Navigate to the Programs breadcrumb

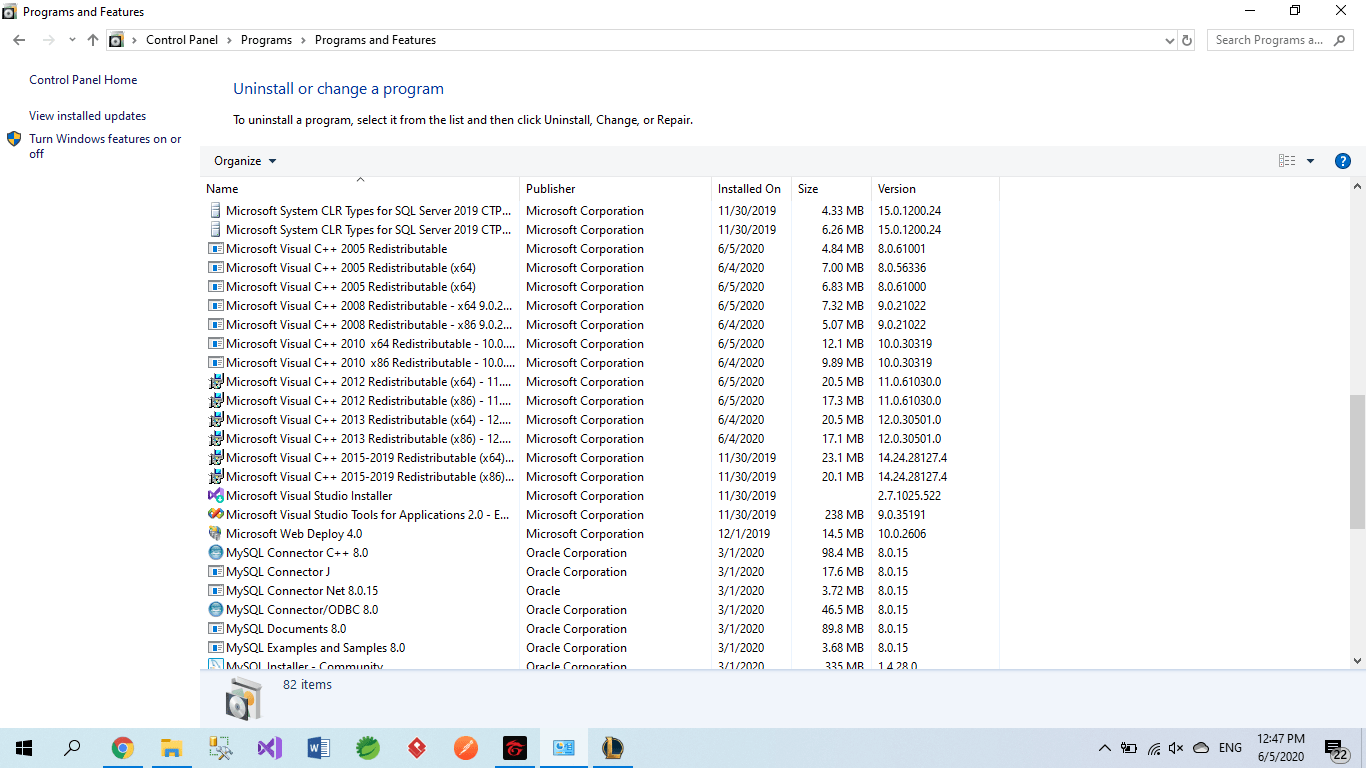coord(266,40)
